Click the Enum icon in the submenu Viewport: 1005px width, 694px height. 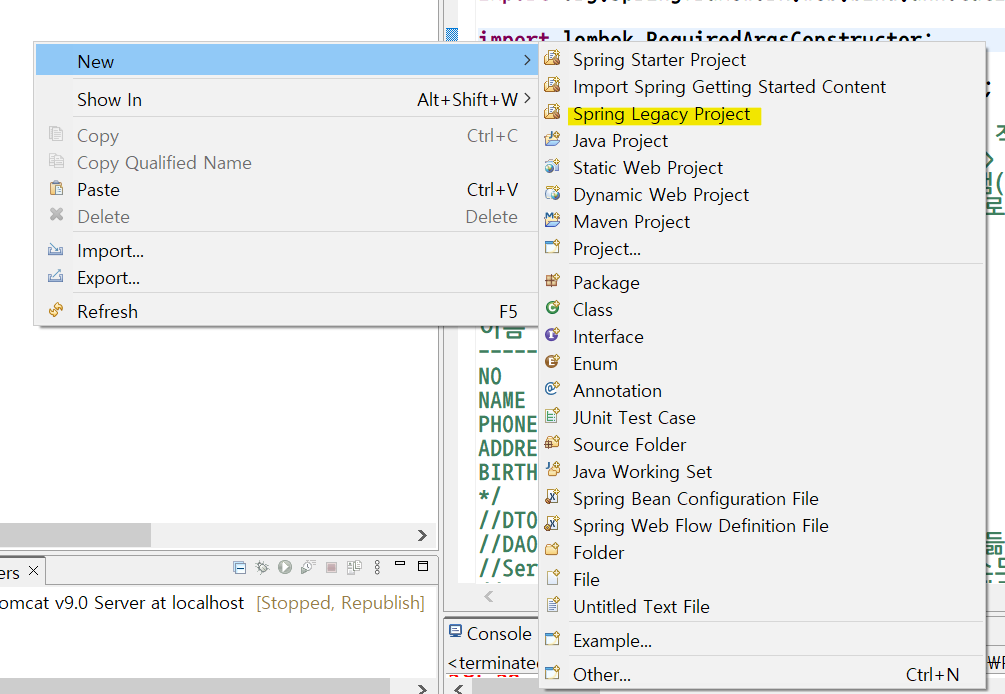[x=552, y=361]
